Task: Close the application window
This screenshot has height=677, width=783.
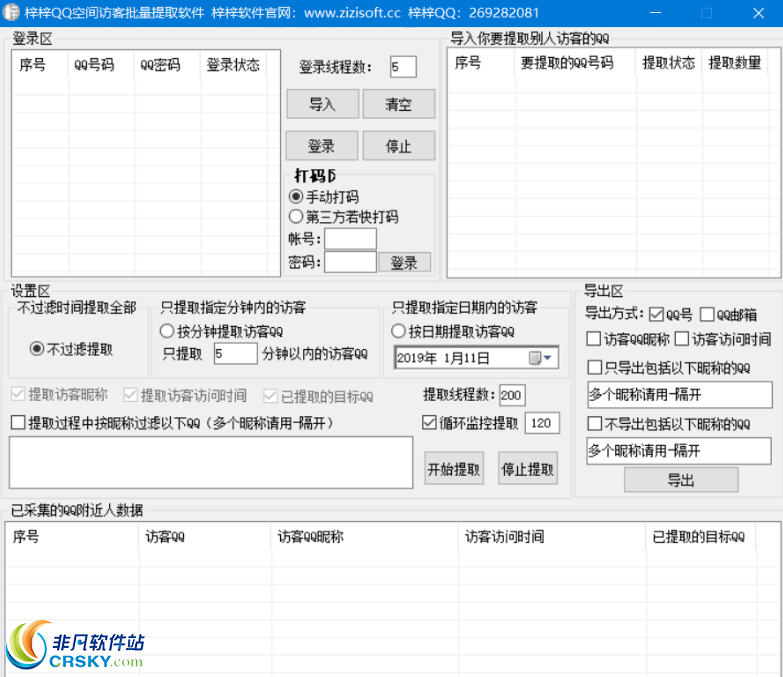Action: point(758,13)
